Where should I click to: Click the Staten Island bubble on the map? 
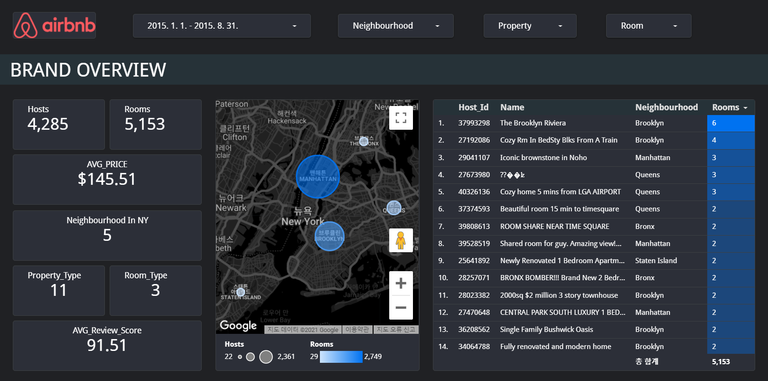pyautogui.click(x=240, y=292)
